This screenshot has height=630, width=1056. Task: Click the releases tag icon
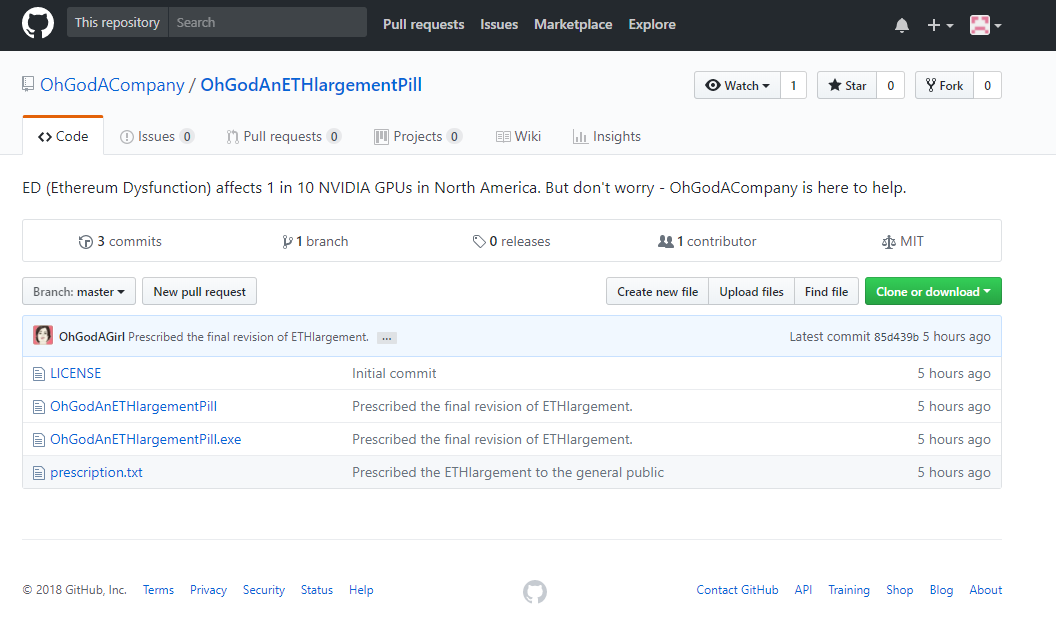[479, 241]
